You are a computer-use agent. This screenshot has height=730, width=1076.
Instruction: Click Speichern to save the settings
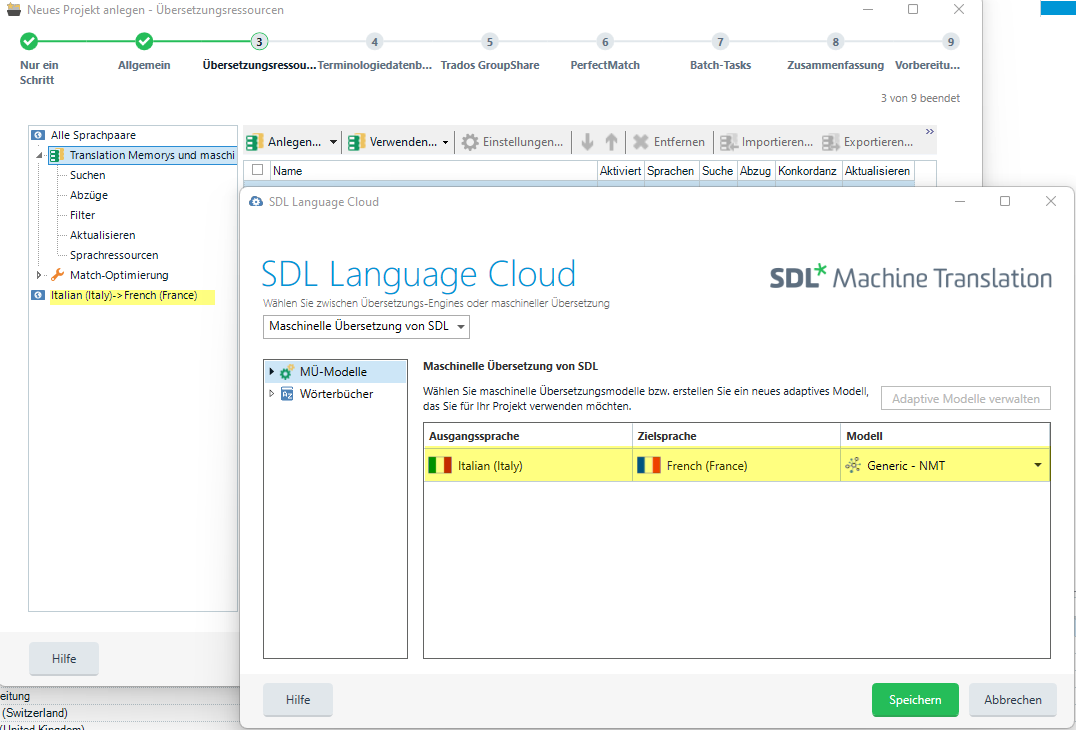click(915, 700)
